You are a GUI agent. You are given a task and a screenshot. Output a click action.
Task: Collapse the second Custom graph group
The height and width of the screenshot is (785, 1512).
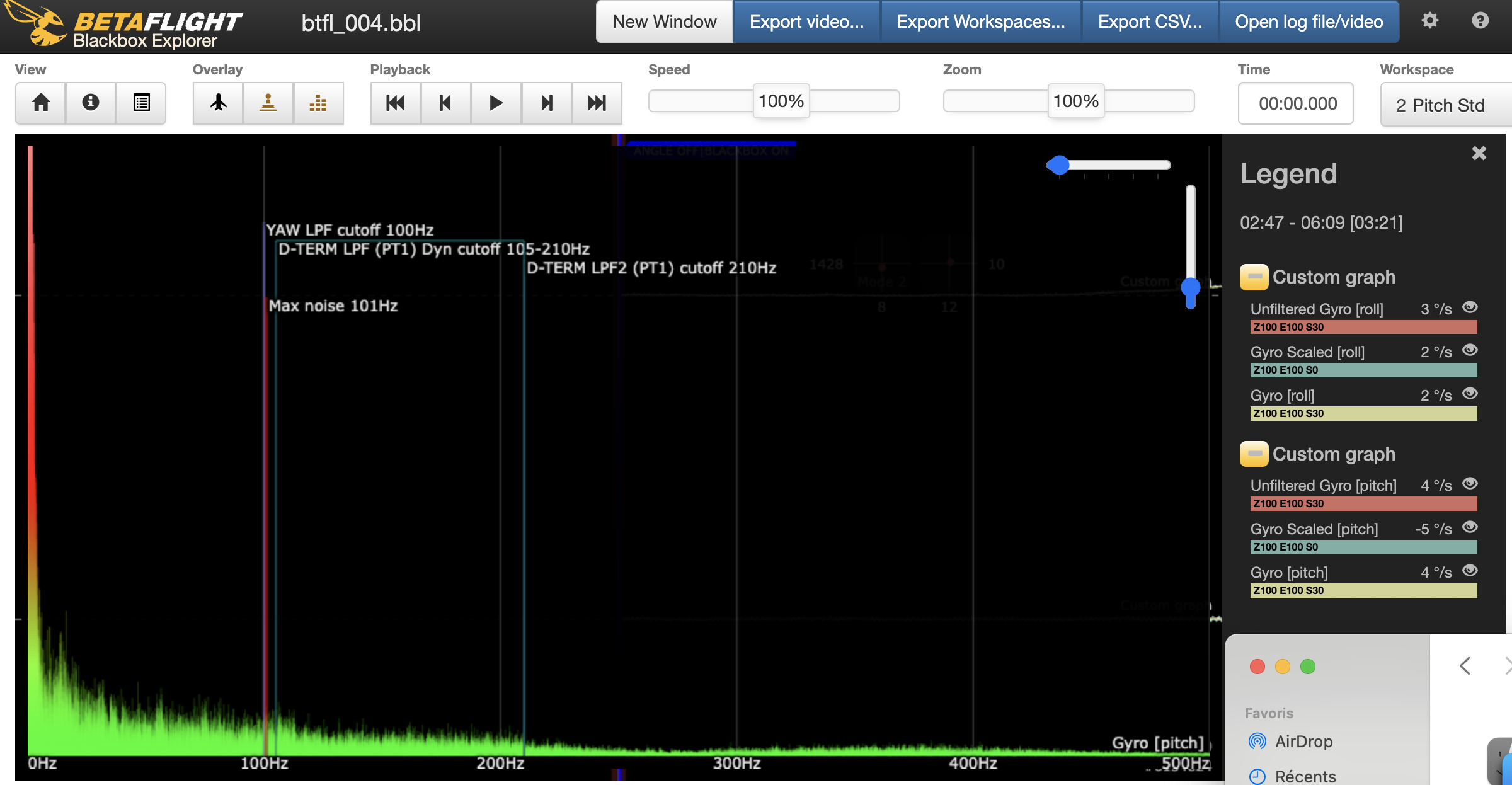click(x=1254, y=454)
